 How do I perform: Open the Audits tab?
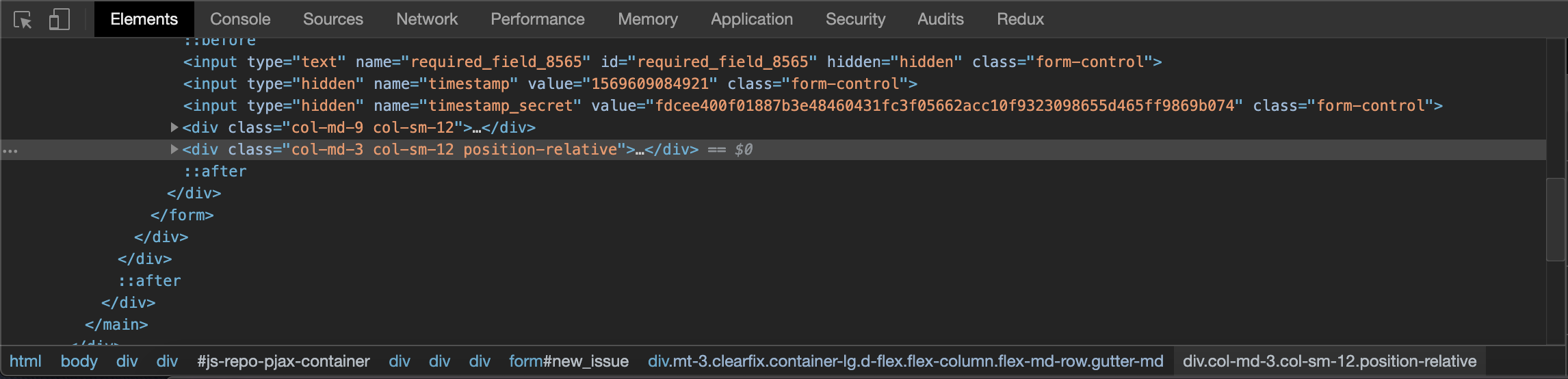click(x=941, y=19)
